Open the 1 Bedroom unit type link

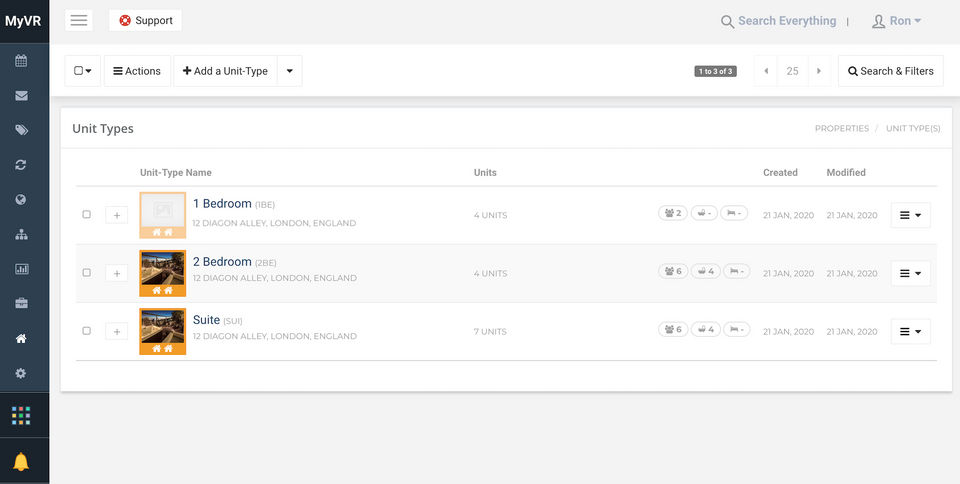(222, 204)
